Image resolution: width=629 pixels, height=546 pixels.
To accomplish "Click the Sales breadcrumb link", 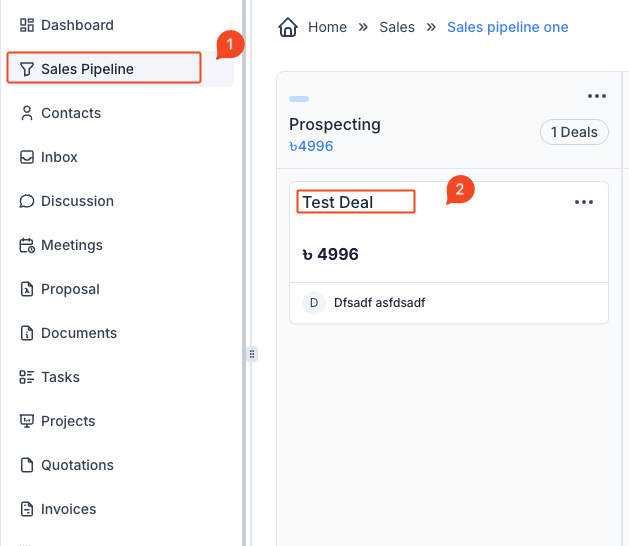I will [x=397, y=27].
